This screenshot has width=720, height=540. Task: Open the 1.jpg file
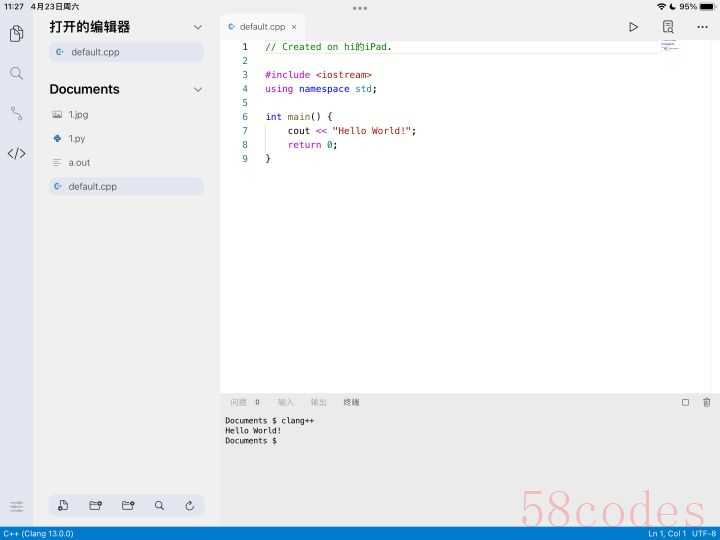coord(126,114)
